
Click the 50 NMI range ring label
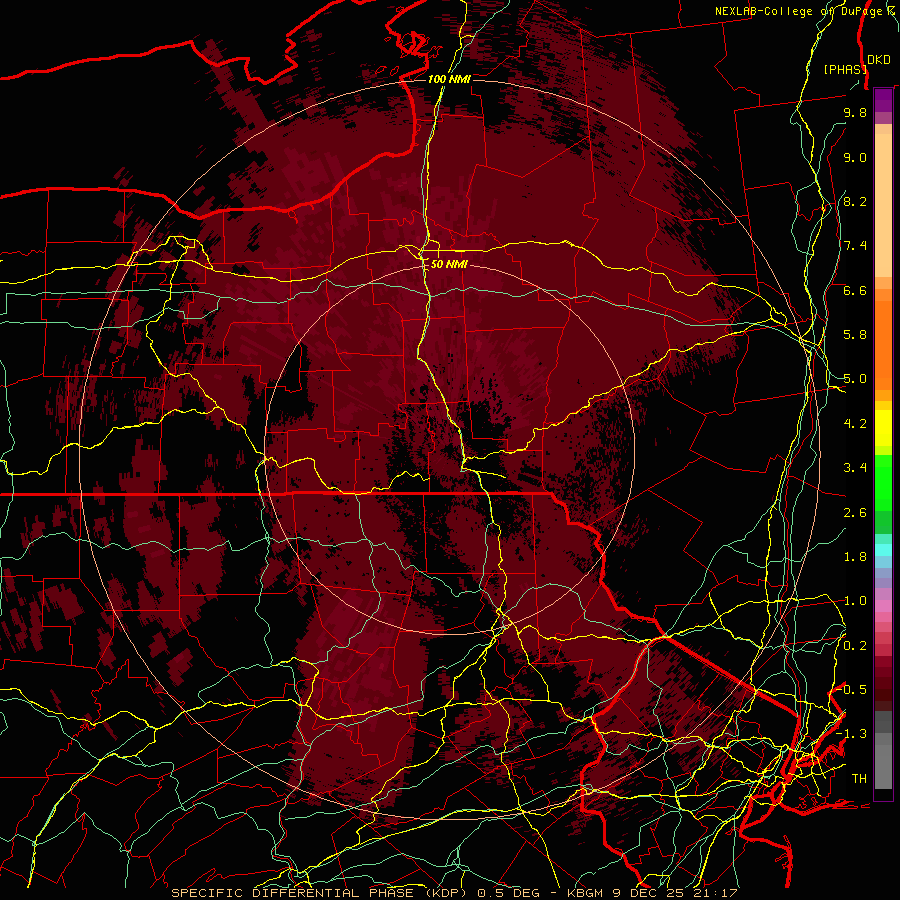449,264
